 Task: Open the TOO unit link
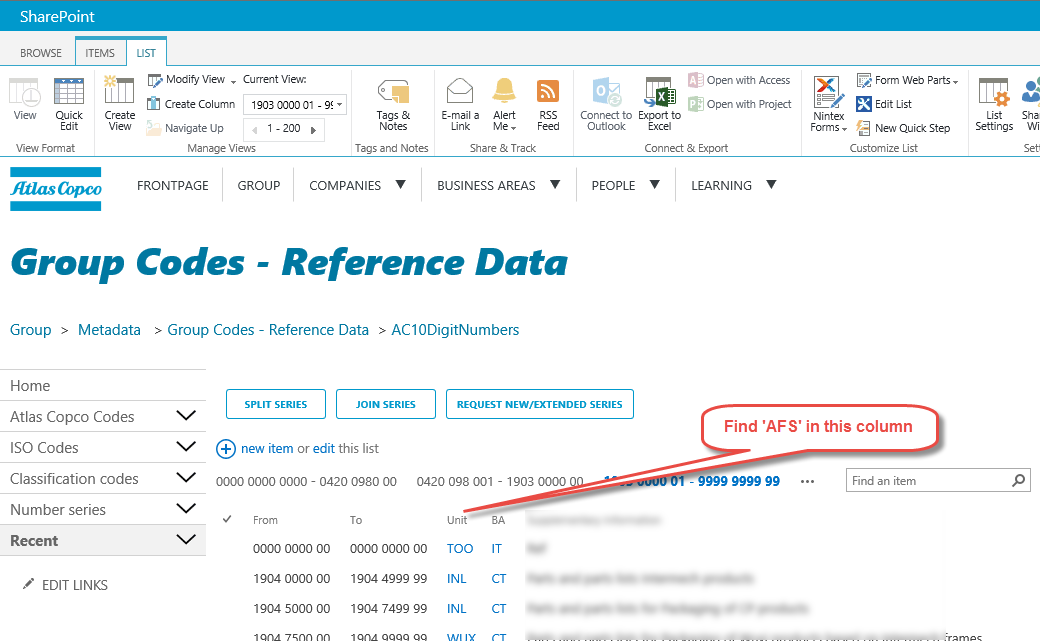[460, 549]
